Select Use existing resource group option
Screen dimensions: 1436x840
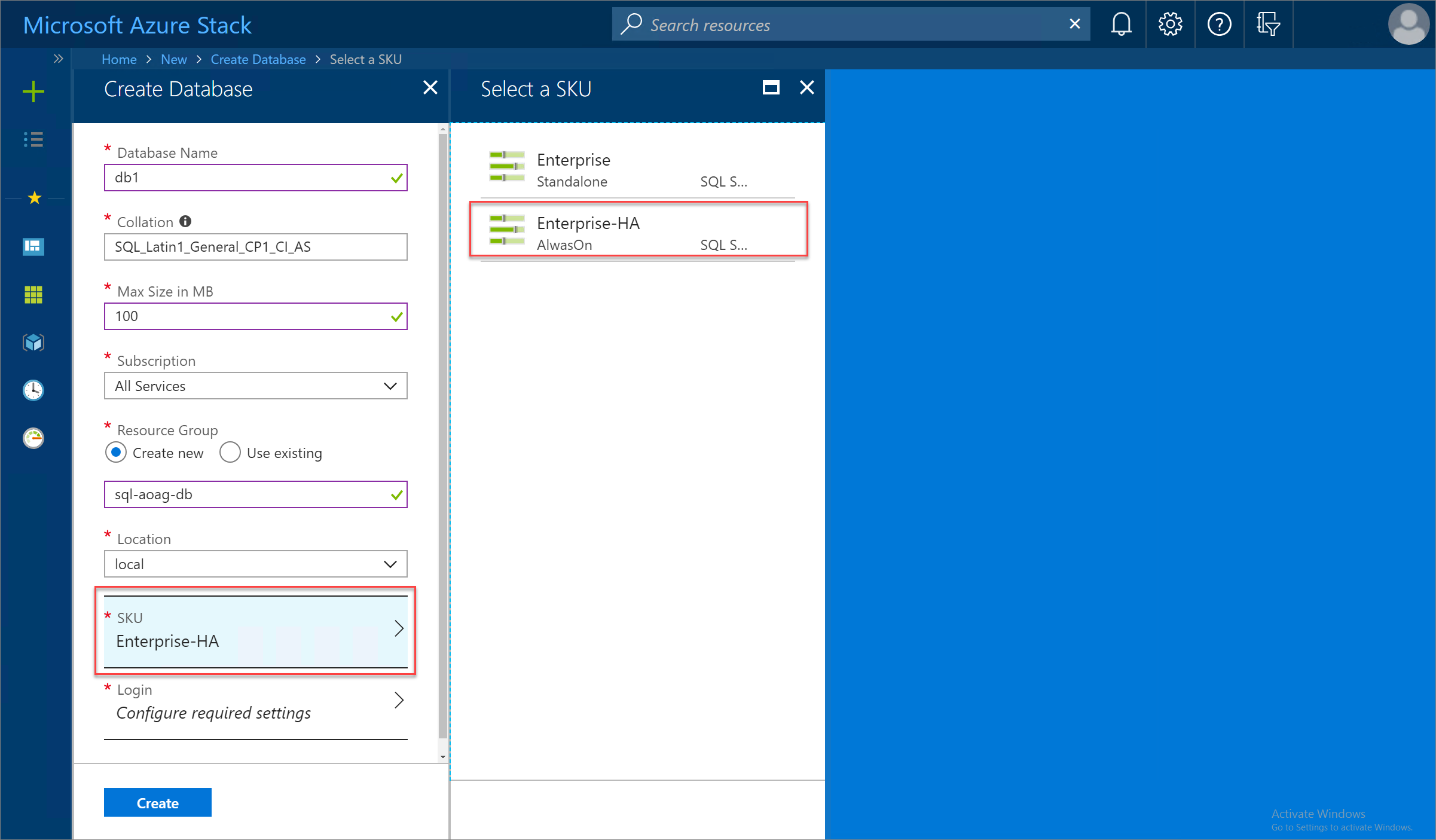pos(228,453)
